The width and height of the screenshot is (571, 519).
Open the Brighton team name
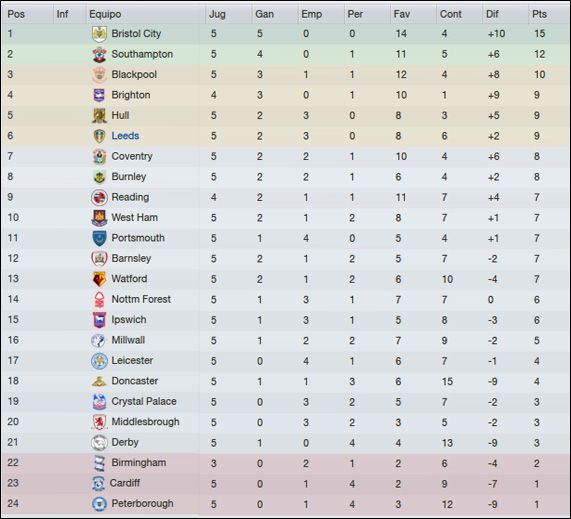[131, 95]
